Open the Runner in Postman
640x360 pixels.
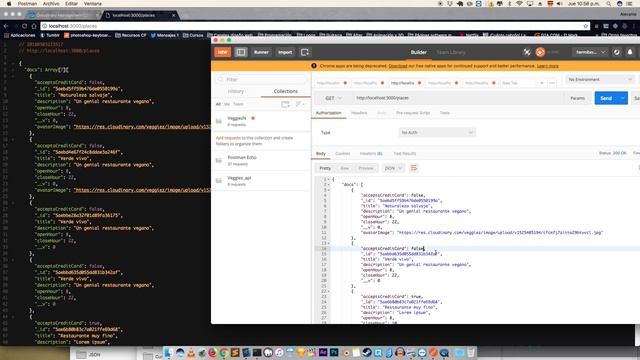[x=261, y=52]
